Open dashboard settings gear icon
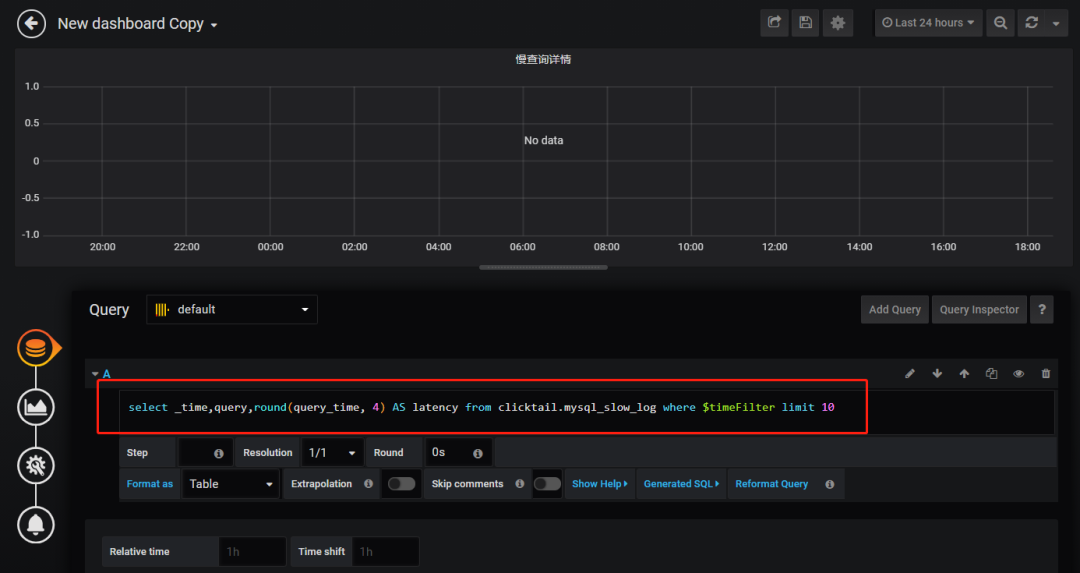Screen dimensions: 1080x573 pos(838,23)
